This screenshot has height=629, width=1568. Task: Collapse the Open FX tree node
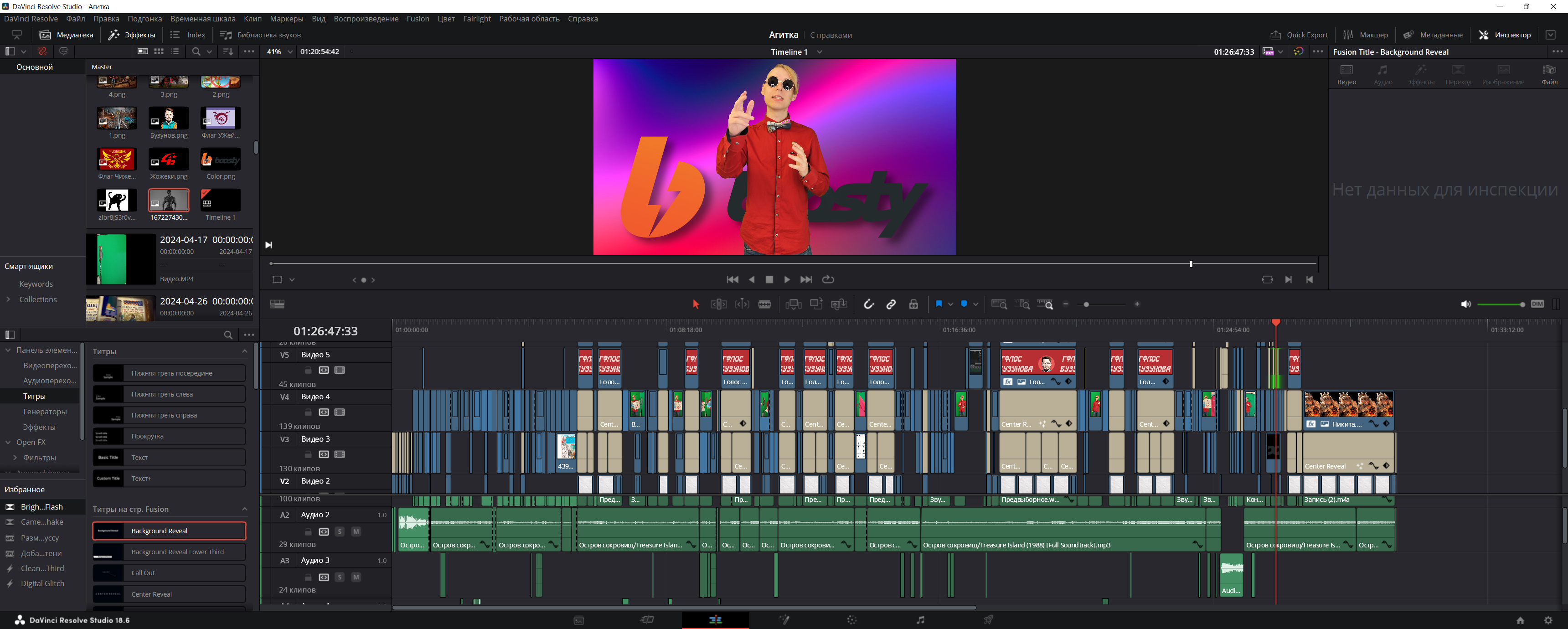tap(9, 442)
